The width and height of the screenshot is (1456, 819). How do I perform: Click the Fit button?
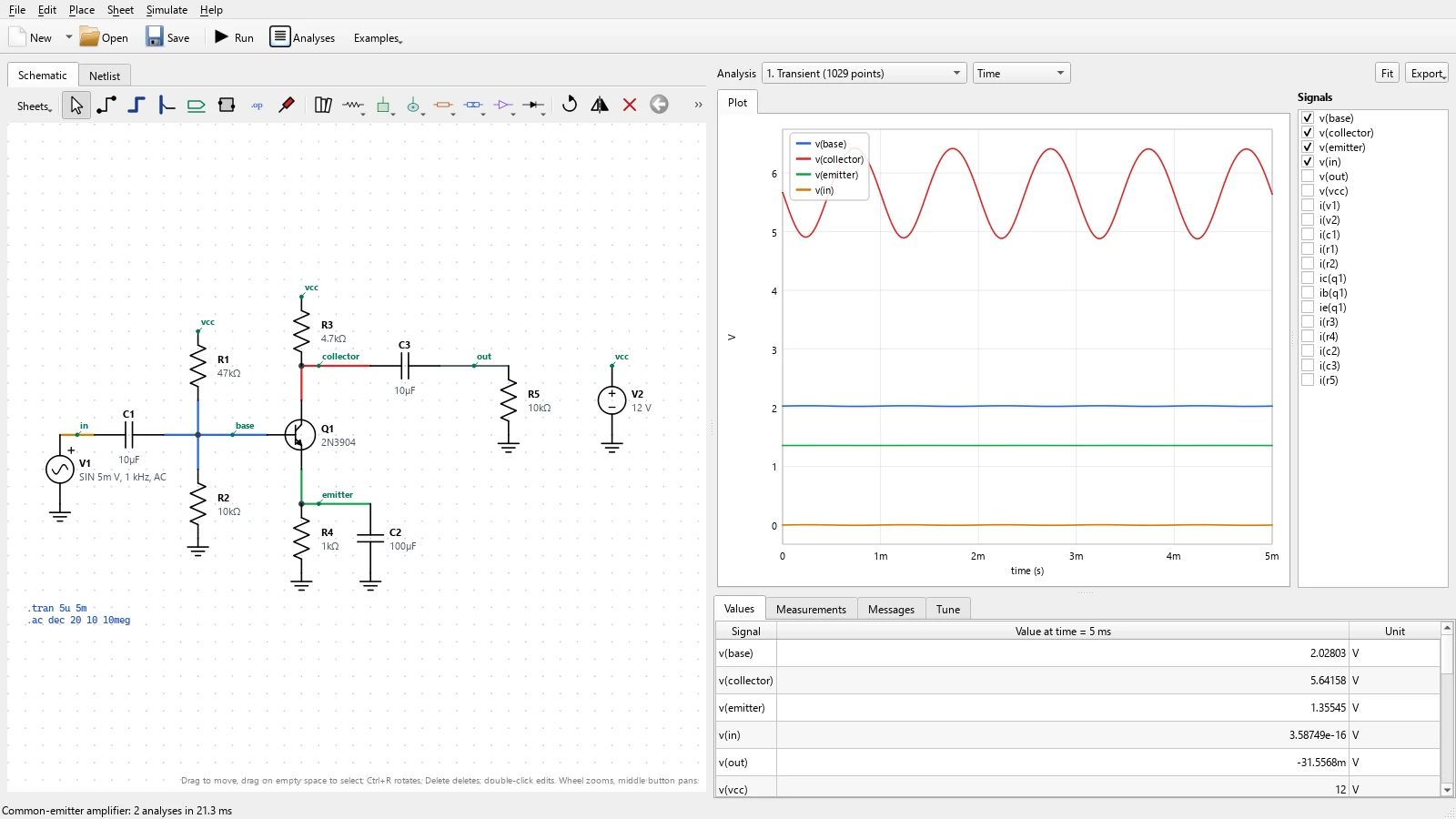(1387, 73)
